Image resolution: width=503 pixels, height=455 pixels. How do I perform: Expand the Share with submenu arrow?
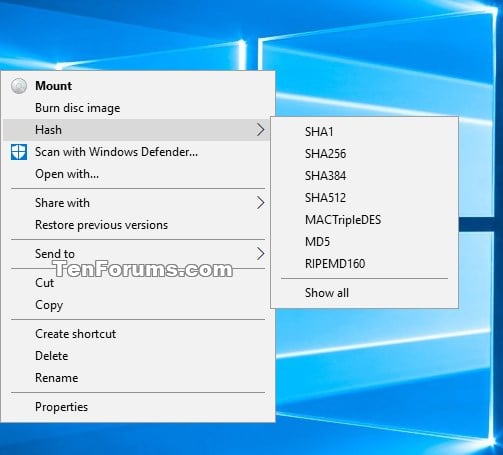click(x=261, y=203)
